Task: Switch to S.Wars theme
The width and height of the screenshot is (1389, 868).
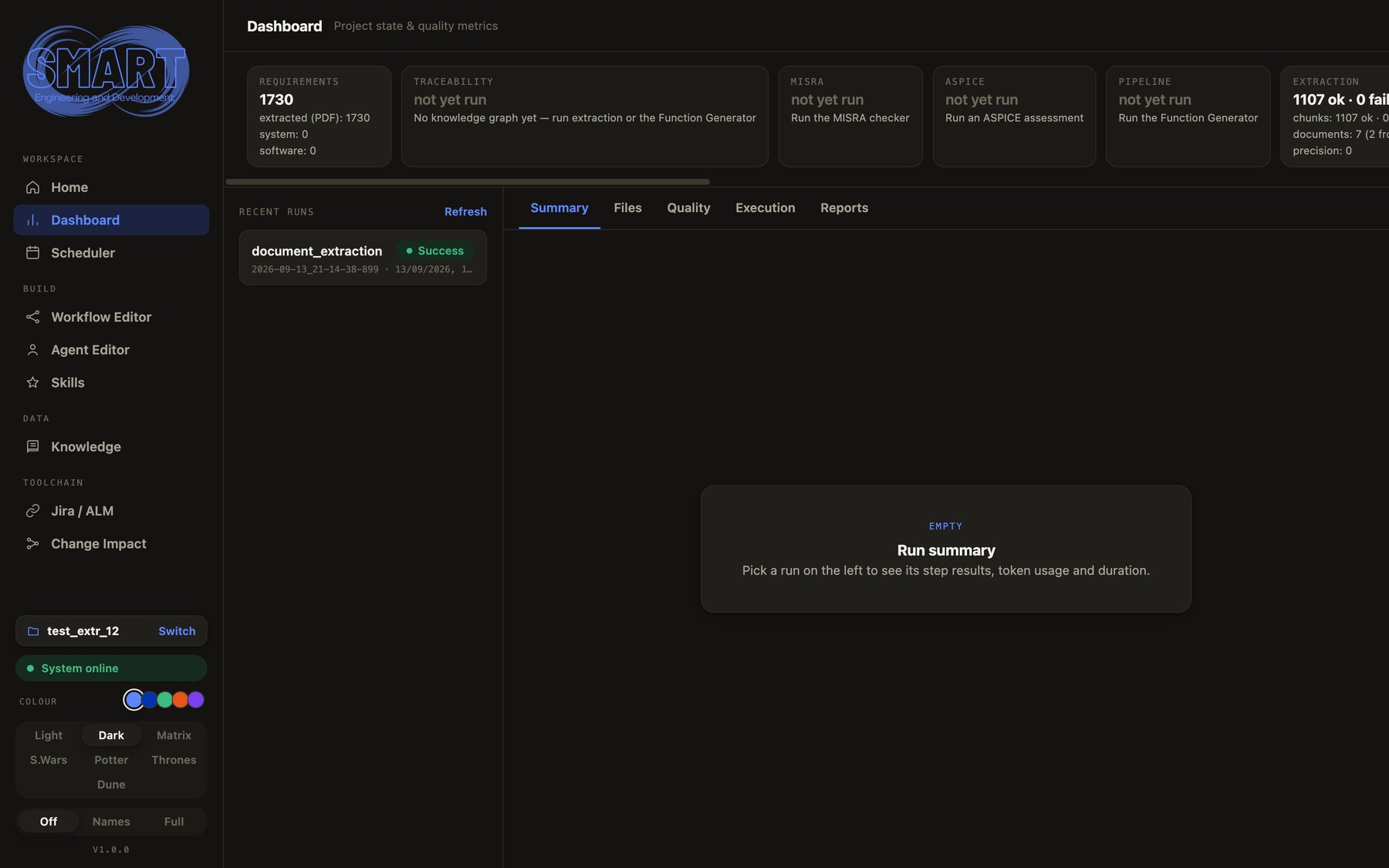Action: point(49,760)
